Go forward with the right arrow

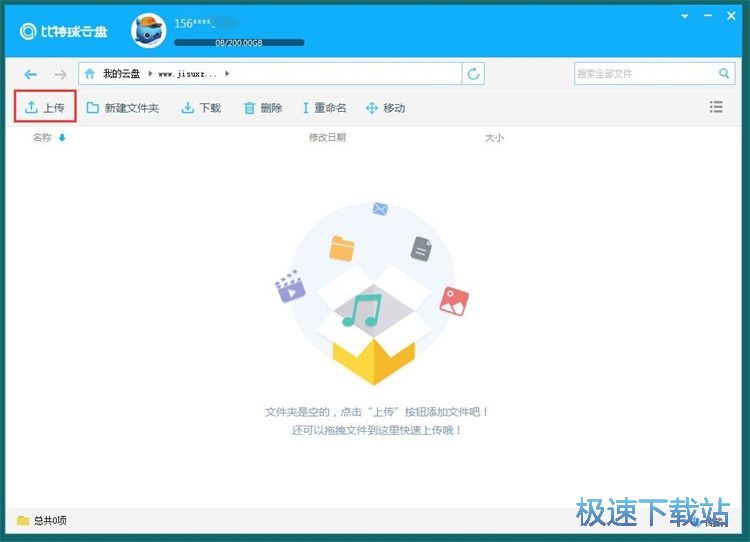(x=60, y=74)
